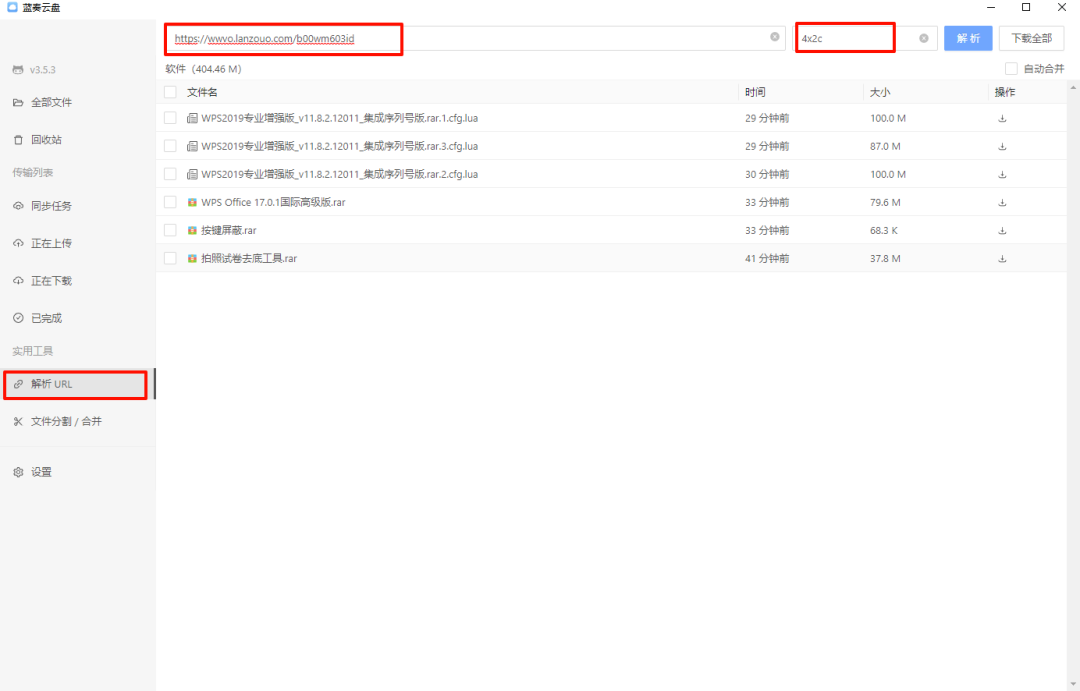
Task: Open 回收站 in the sidebar
Action: pos(78,140)
